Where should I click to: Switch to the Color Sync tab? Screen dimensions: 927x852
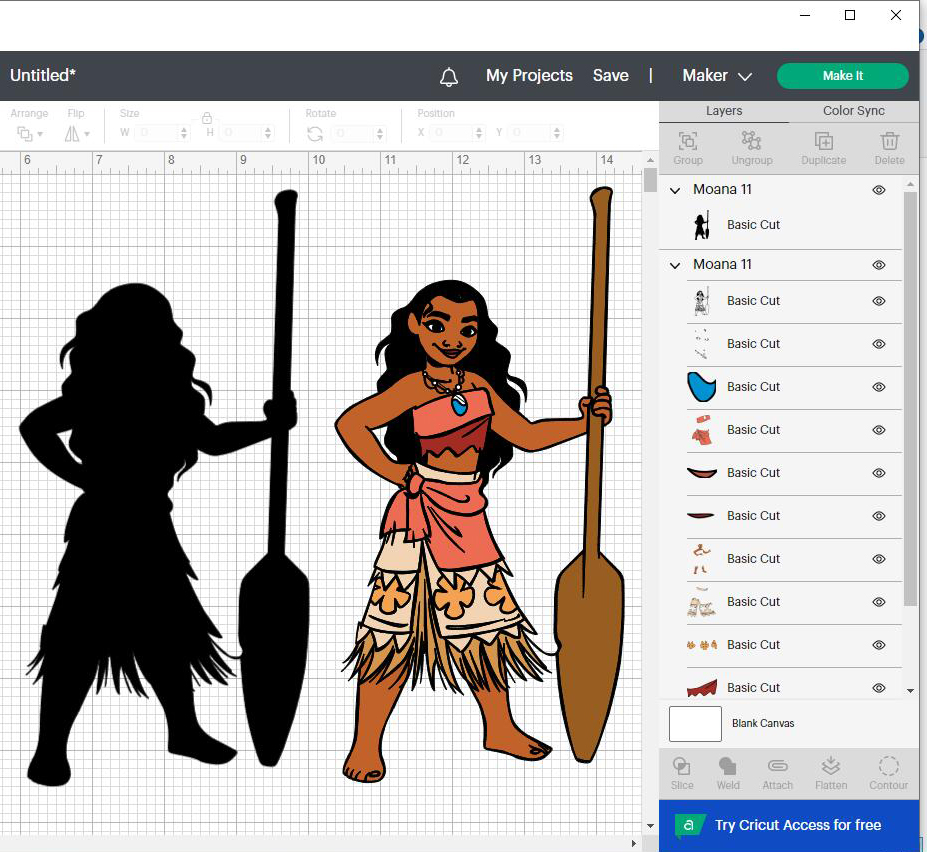(x=854, y=111)
